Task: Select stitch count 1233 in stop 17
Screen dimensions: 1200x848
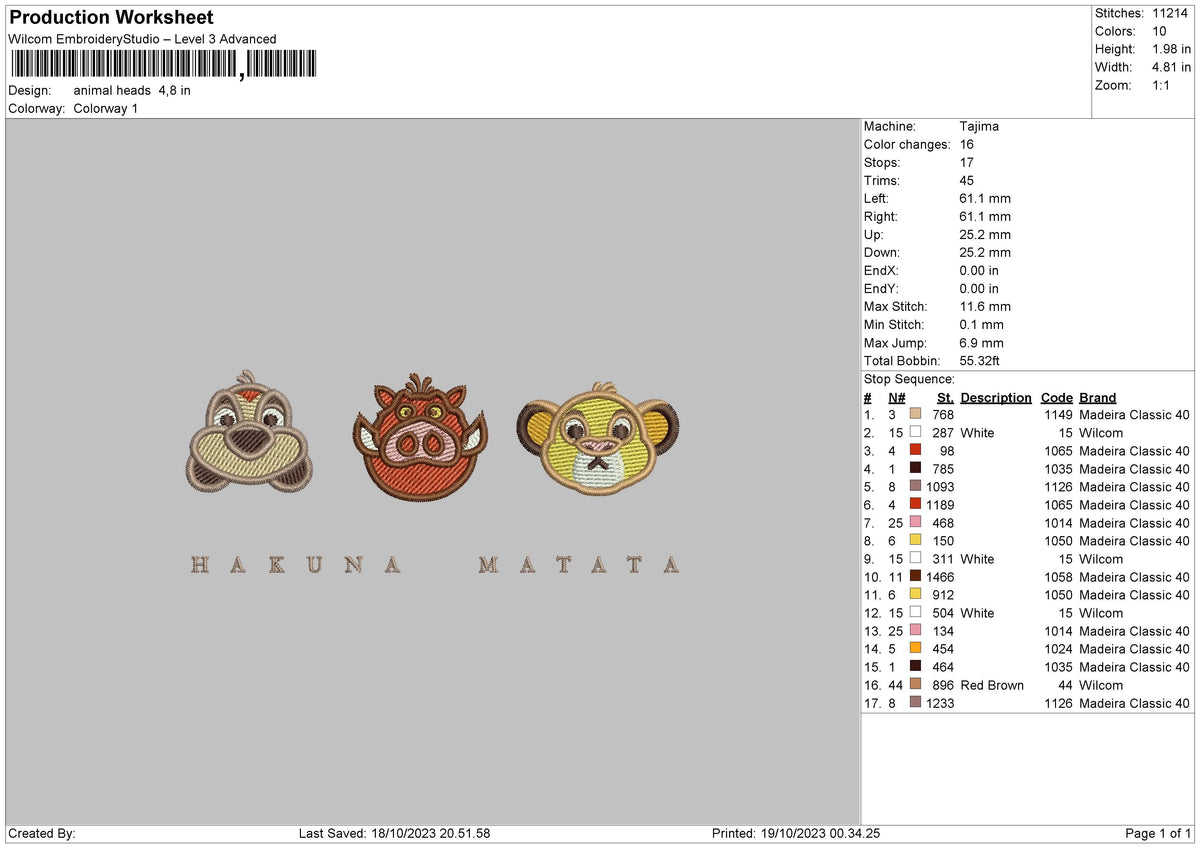Action: 940,703
